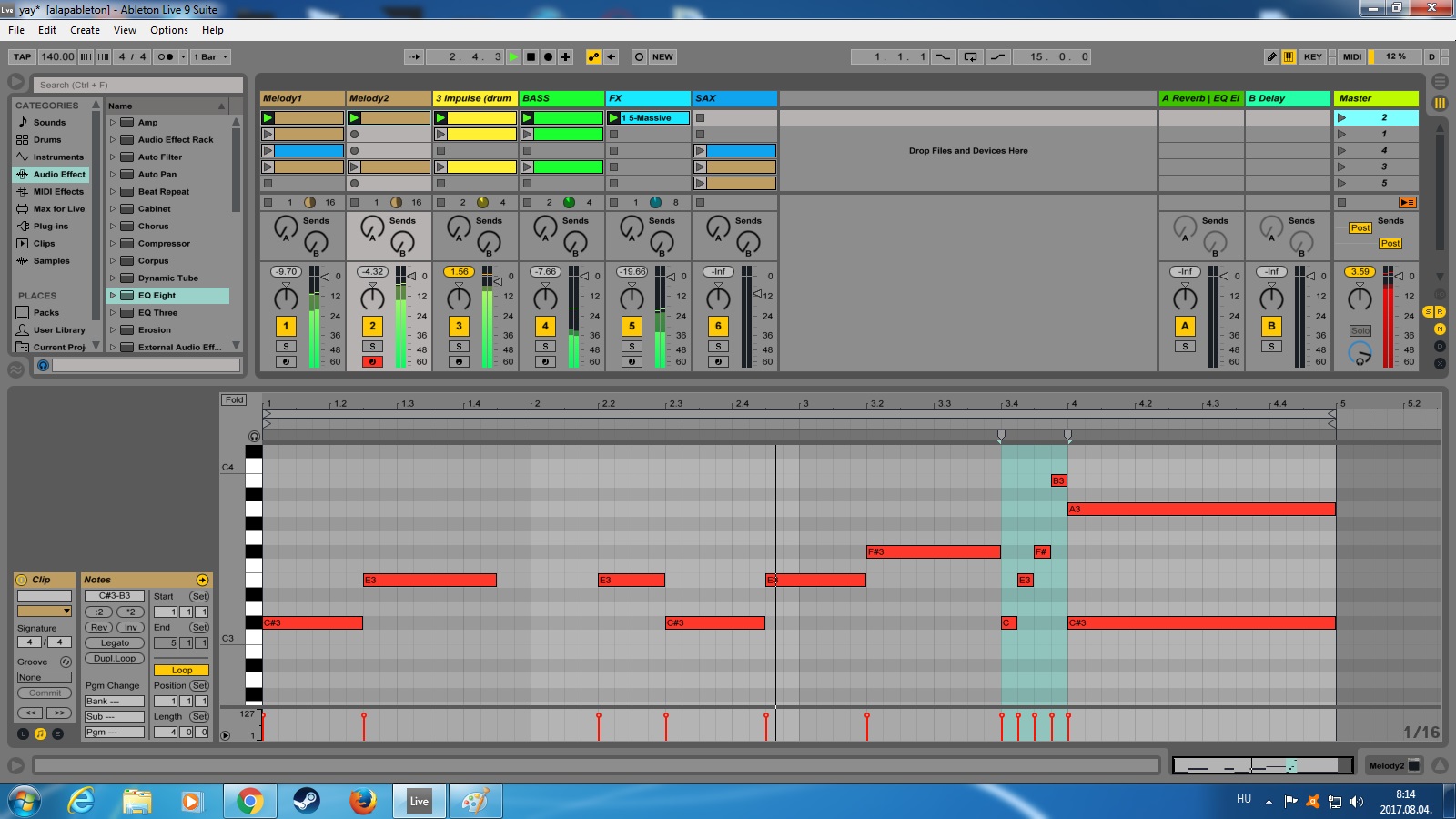The width and height of the screenshot is (1456, 819).
Task: Open the Help menu
Action: [x=213, y=30]
